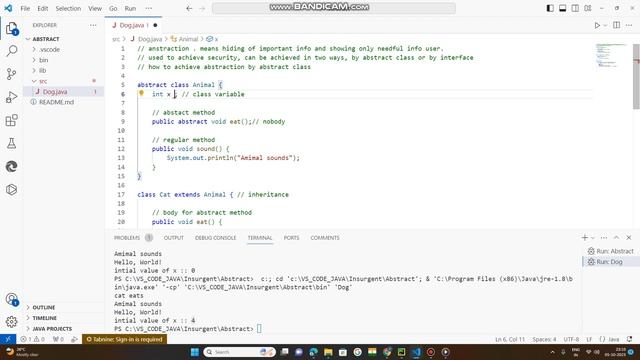Screen dimensions: 640x360
Task: Click Ln 6, Col 11 status entry
Action: click(510, 339)
